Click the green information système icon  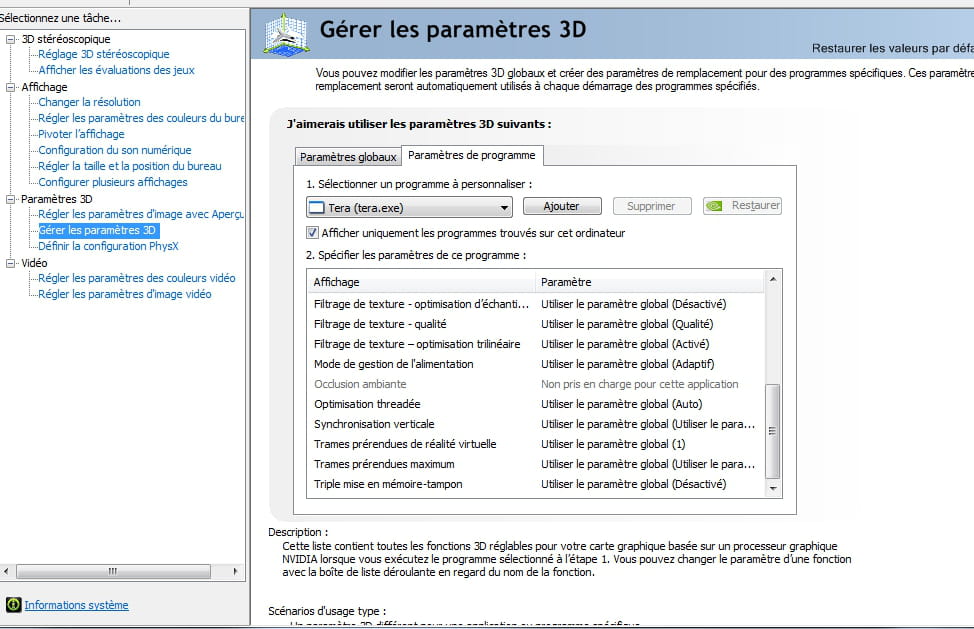click(13, 605)
